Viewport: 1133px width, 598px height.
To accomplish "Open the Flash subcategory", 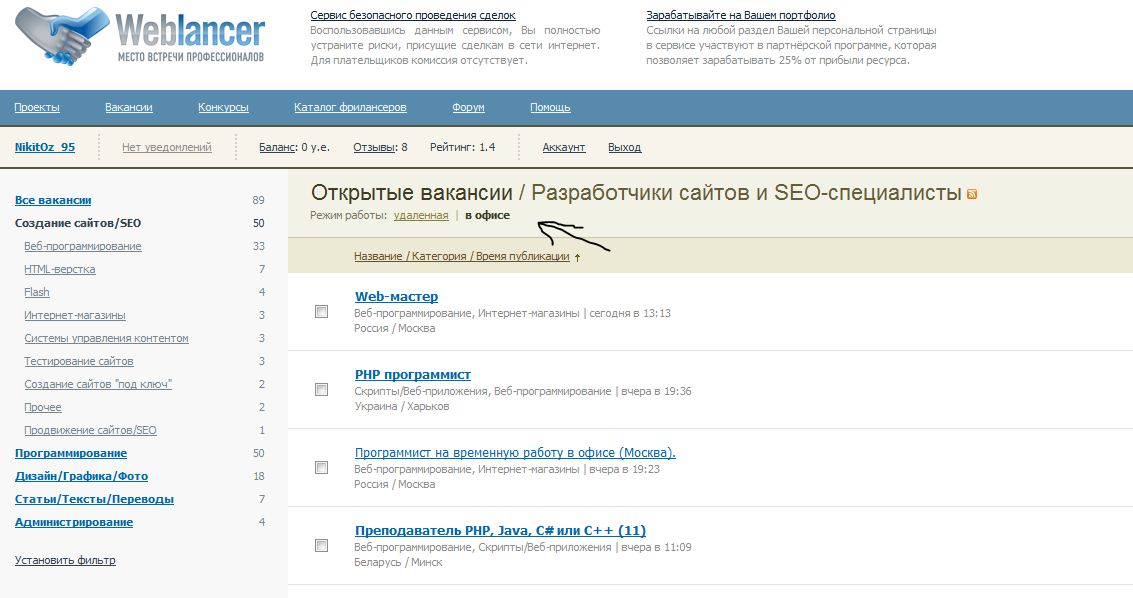I will click(x=37, y=292).
